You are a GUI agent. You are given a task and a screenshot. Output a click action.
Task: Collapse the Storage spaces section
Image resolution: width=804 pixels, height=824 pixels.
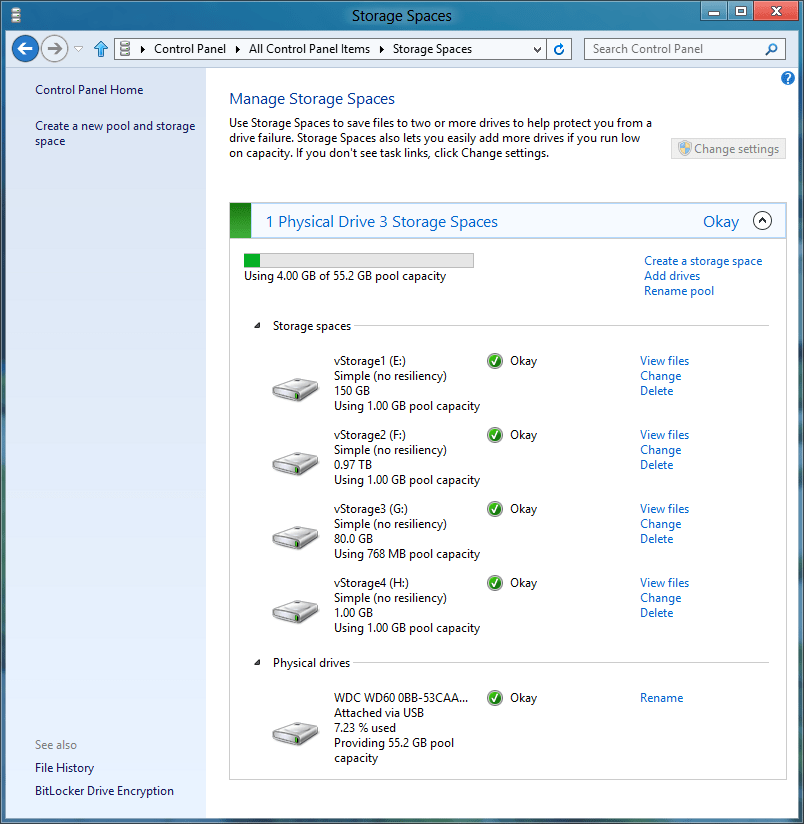pyautogui.click(x=255, y=325)
